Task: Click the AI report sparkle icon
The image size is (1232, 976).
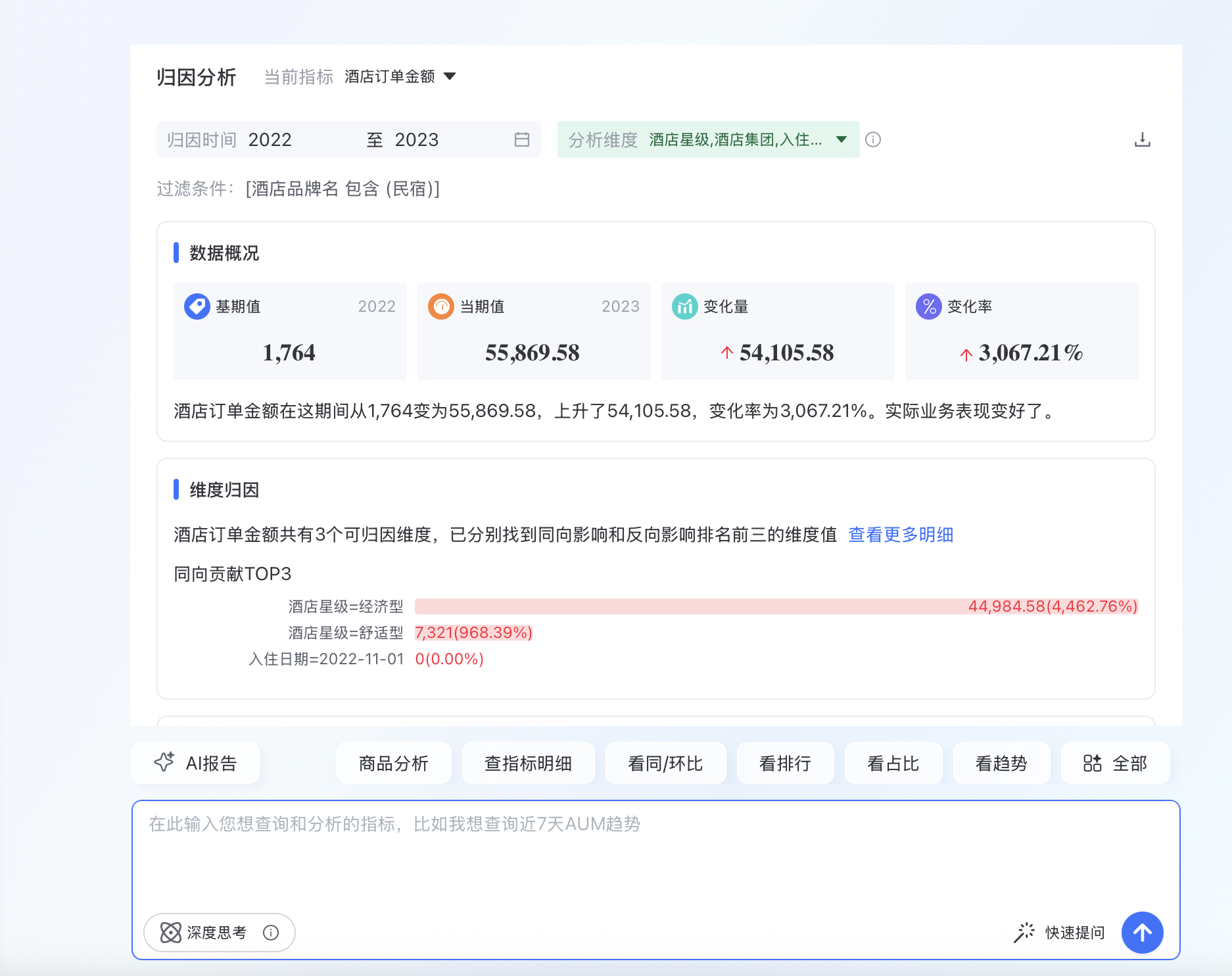Action: pyautogui.click(x=164, y=762)
